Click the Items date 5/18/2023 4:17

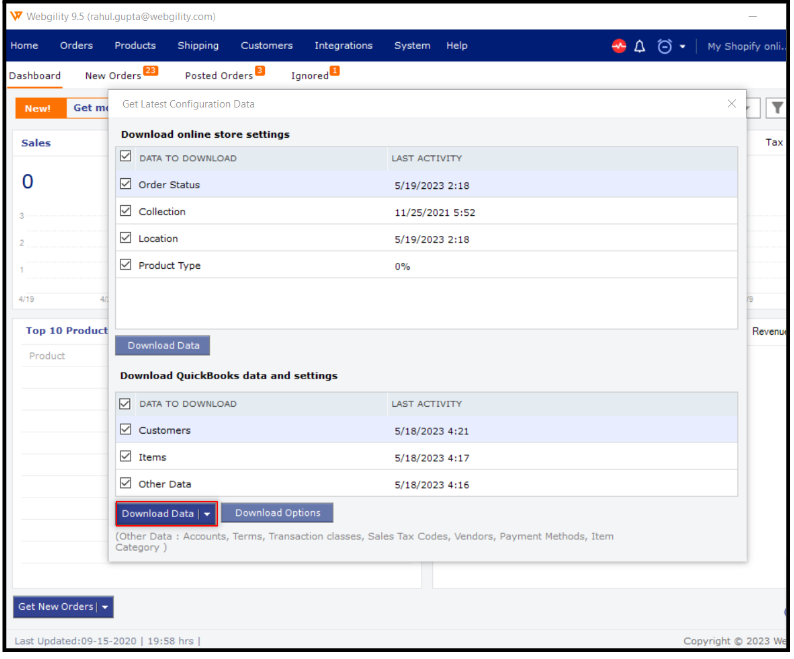coord(433,459)
